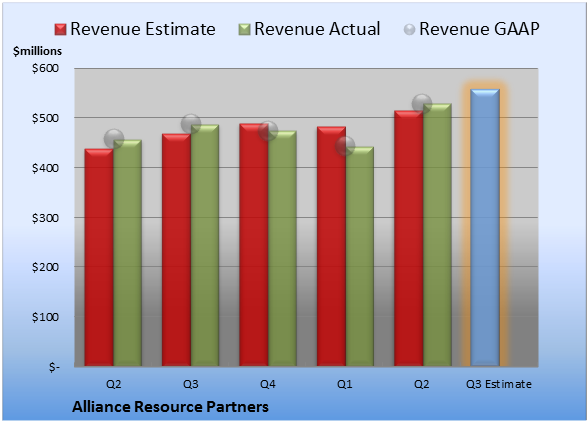This screenshot has width=588, height=422.
Task: Select the red estimate bar above Q4
Action: 254,245
